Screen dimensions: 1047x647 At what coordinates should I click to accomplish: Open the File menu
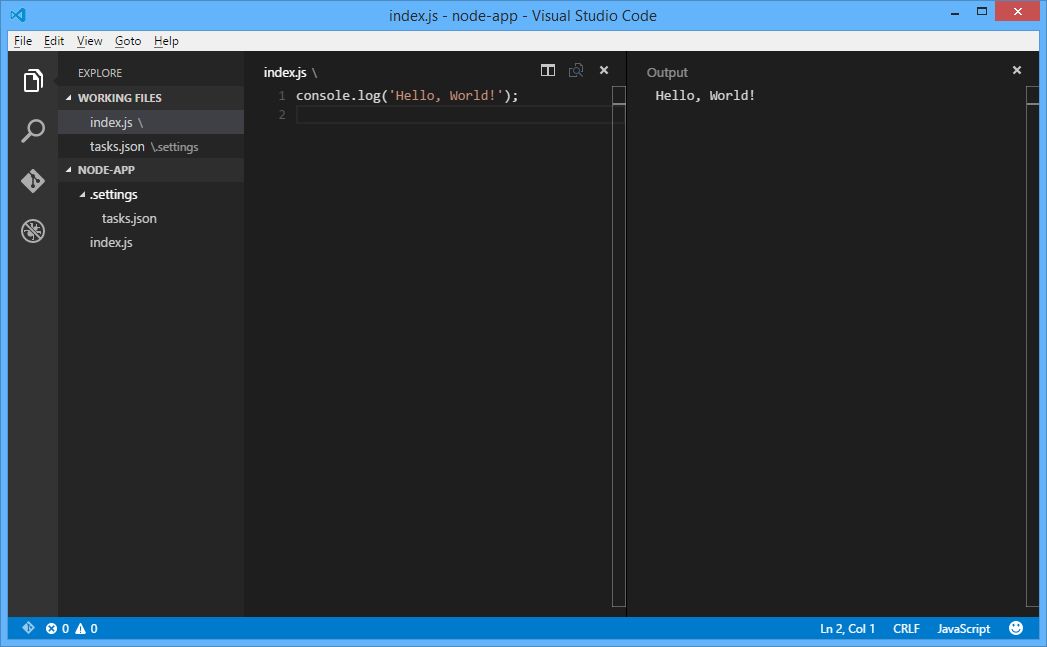click(23, 41)
